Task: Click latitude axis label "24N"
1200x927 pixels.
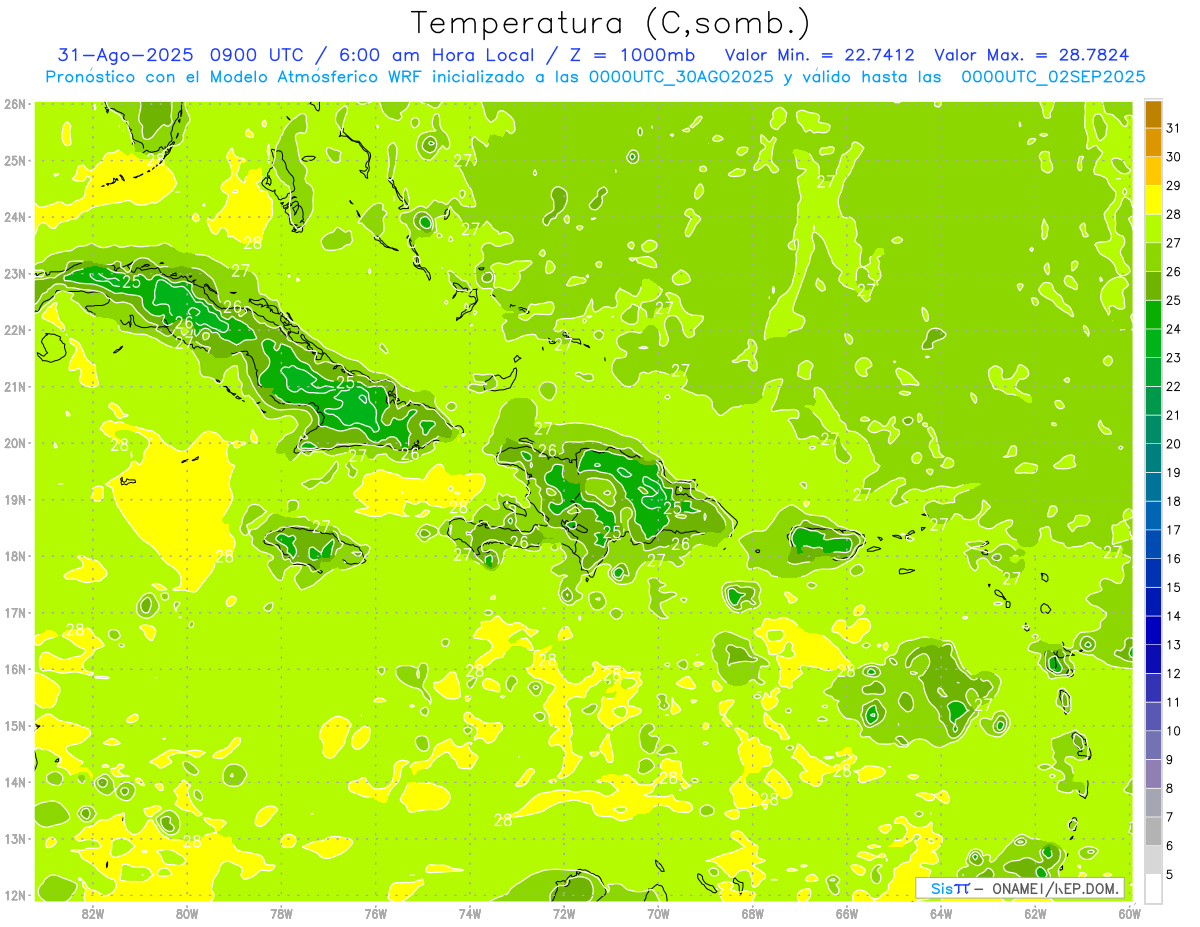Action: [15, 217]
